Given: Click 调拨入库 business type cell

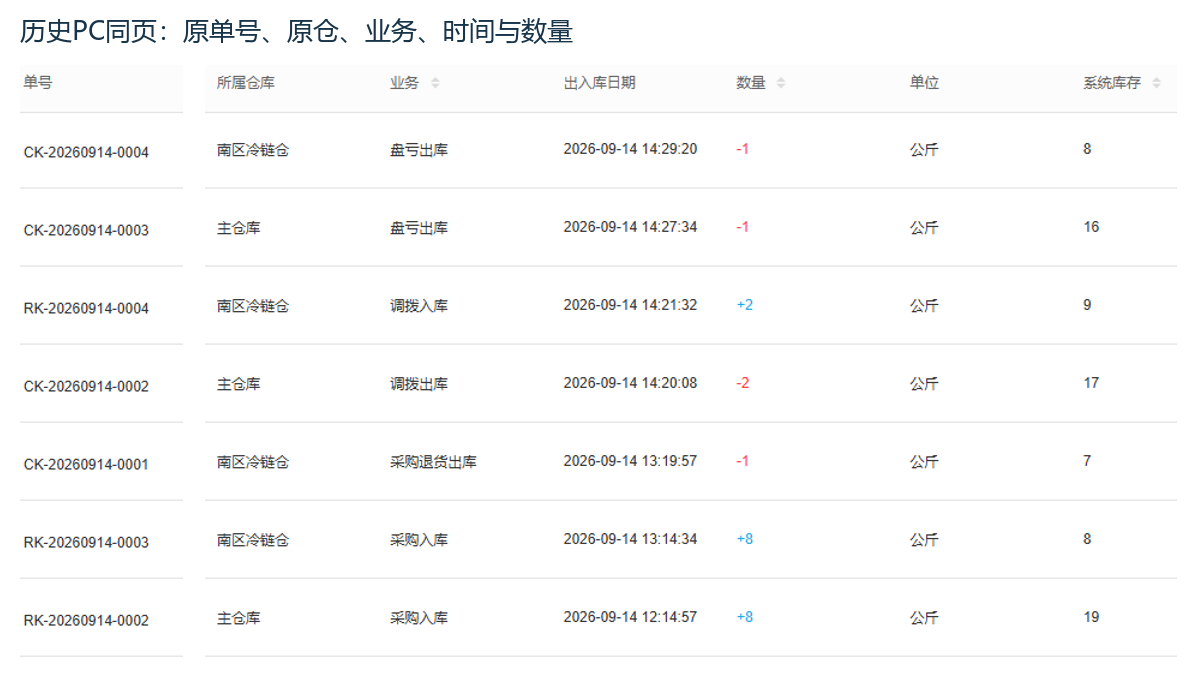Looking at the screenshot, I should (x=419, y=306).
